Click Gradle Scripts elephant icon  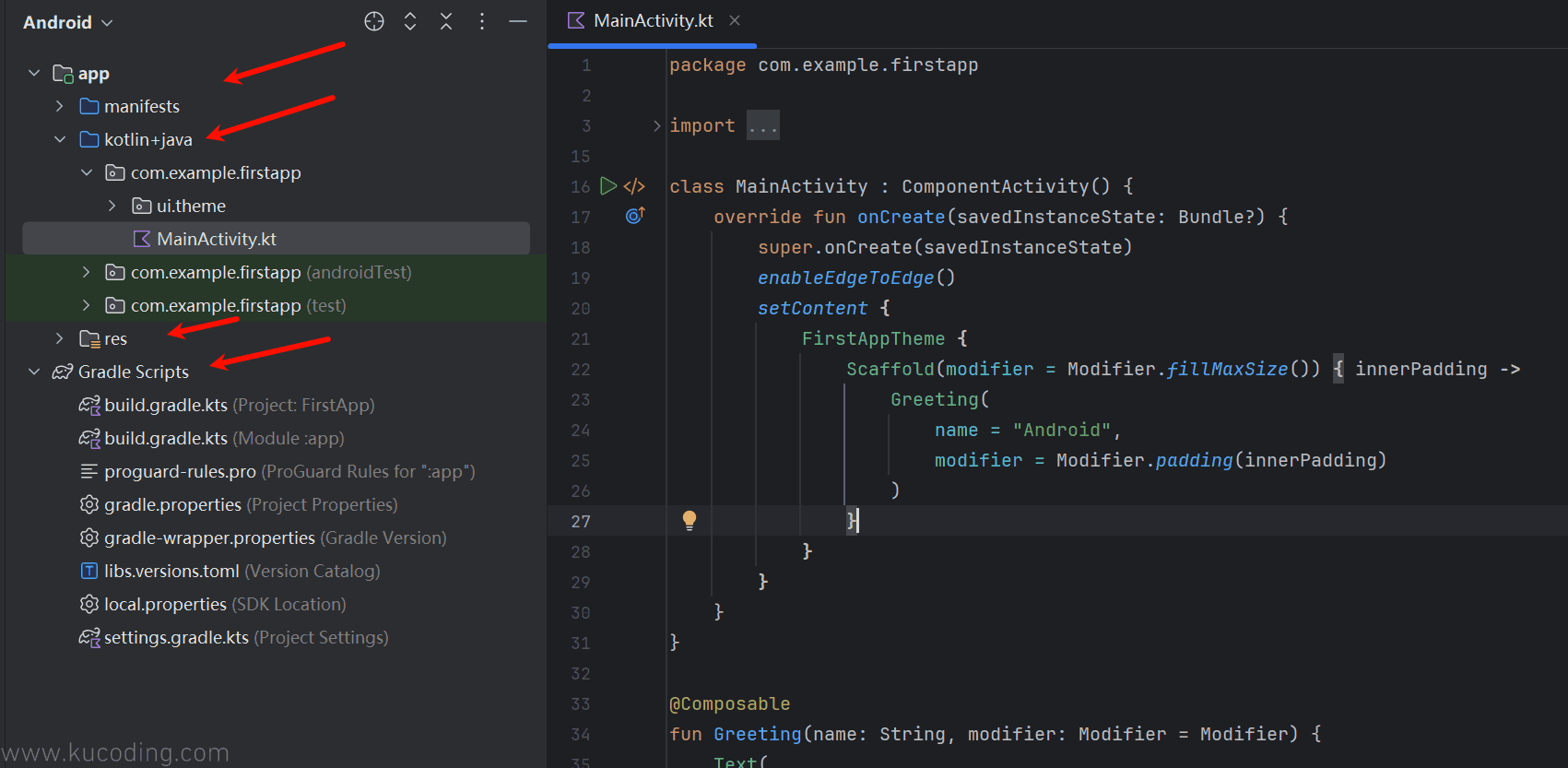pos(63,372)
